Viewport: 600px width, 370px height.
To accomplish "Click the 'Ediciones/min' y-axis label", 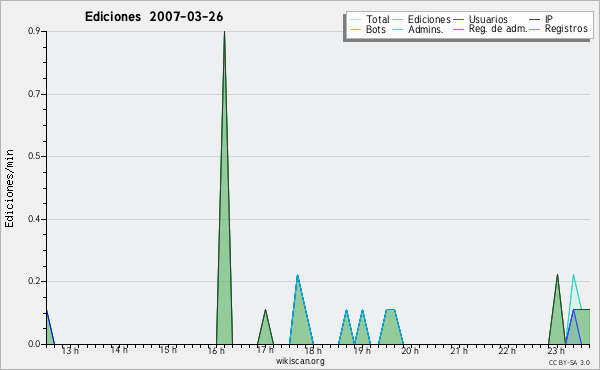I will tap(9, 188).
